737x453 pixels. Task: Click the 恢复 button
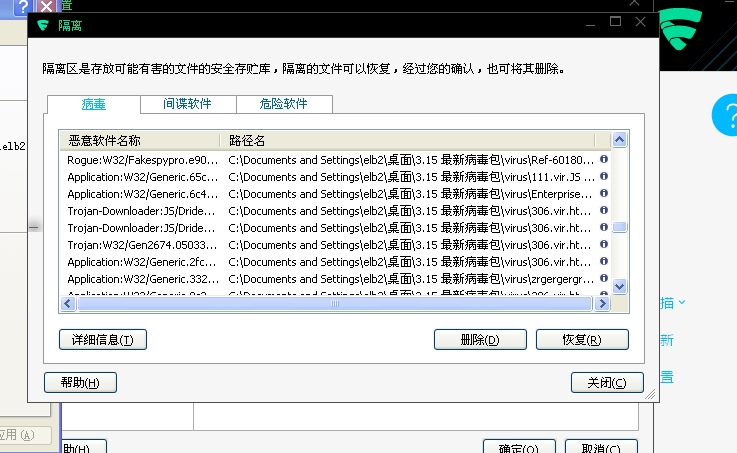pyautogui.click(x=582, y=340)
